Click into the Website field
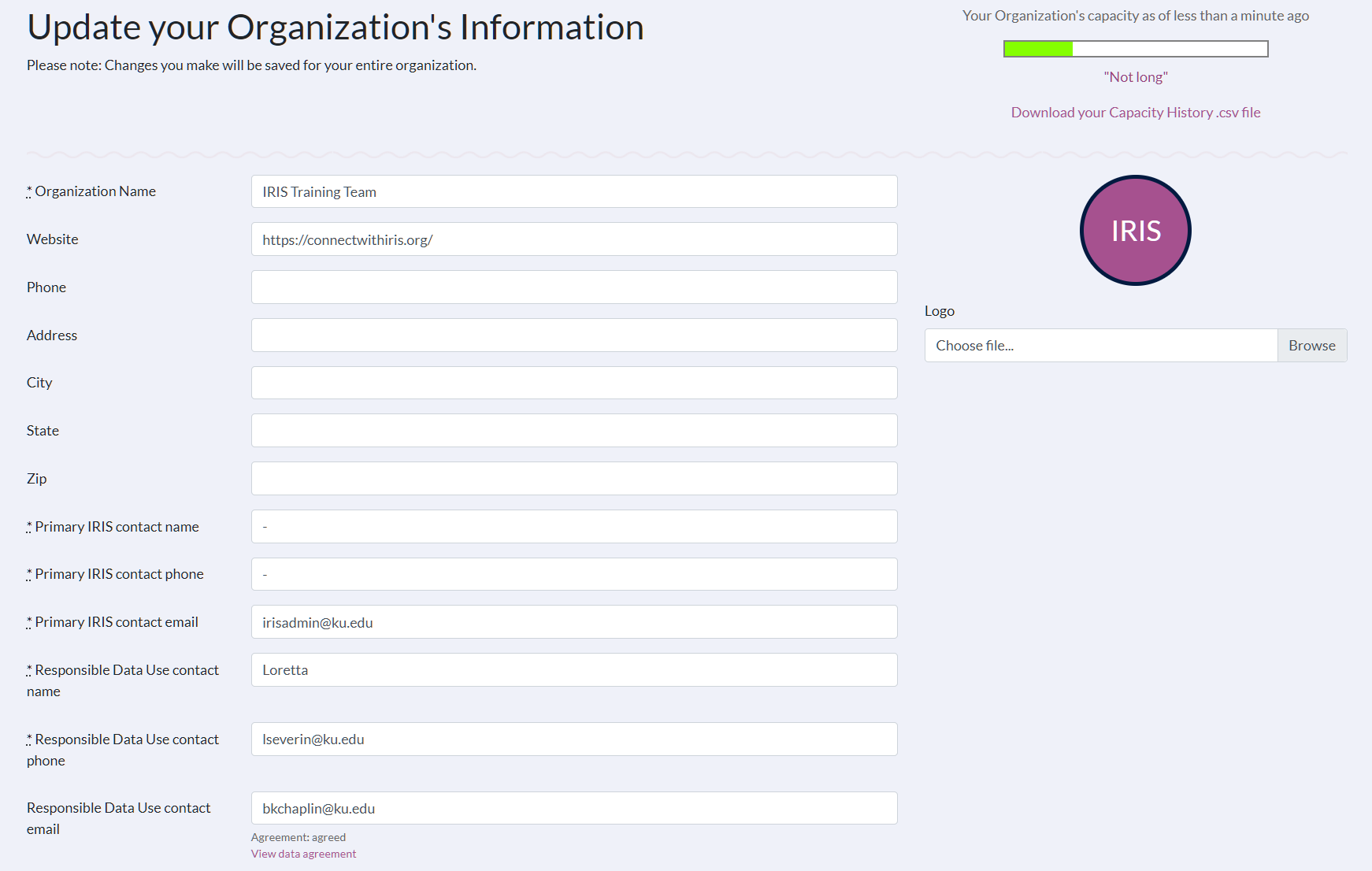Screen dimensions: 1372x871 573,239
